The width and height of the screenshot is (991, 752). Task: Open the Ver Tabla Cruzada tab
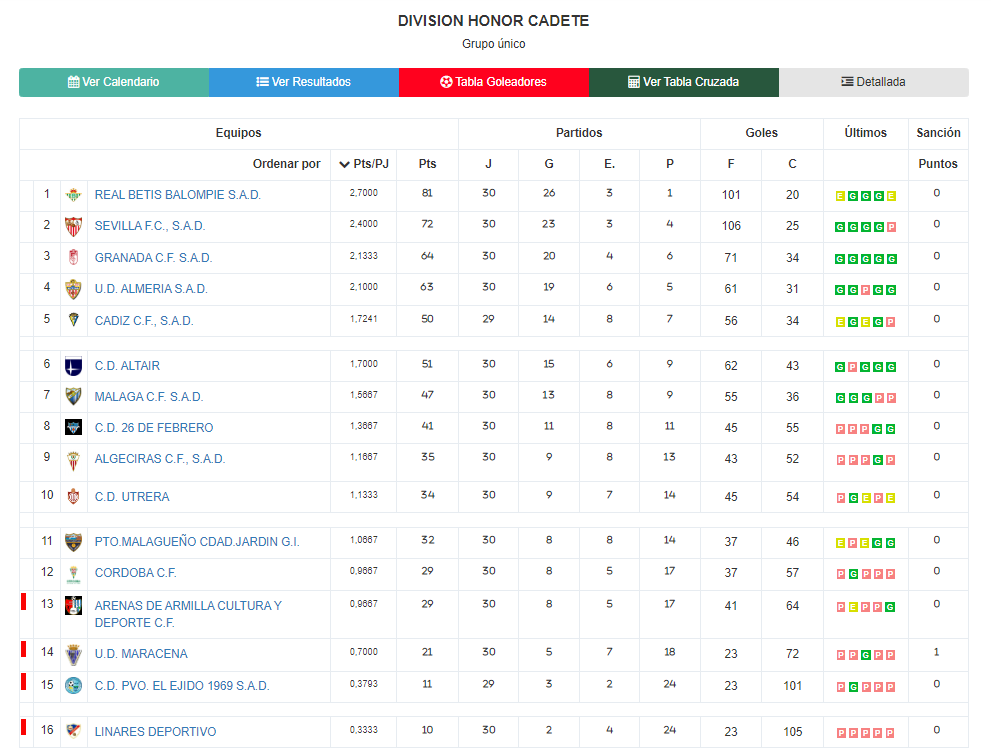tap(684, 82)
